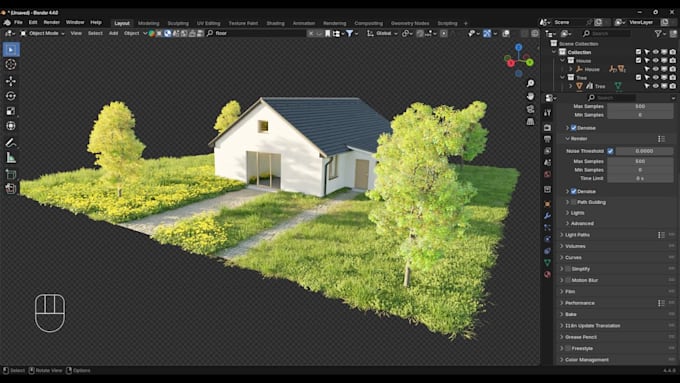Open the Tool properties tab
This screenshot has width=680, height=383.
(x=547, y=113)
